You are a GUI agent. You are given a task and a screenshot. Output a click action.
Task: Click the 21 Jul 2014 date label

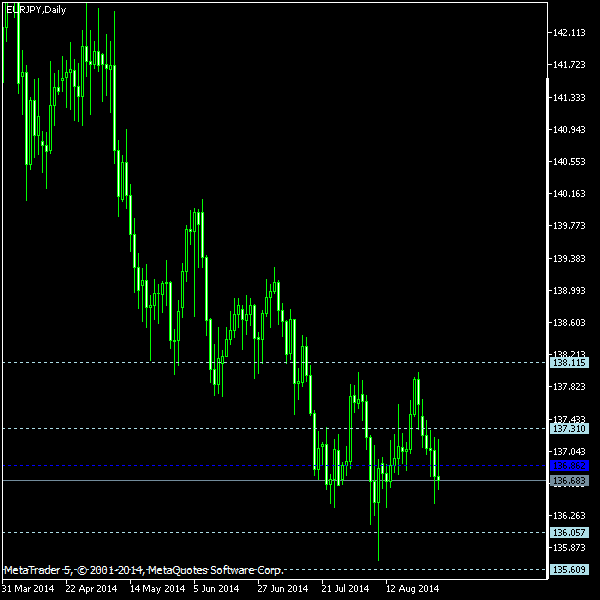[x=345, y=589]
